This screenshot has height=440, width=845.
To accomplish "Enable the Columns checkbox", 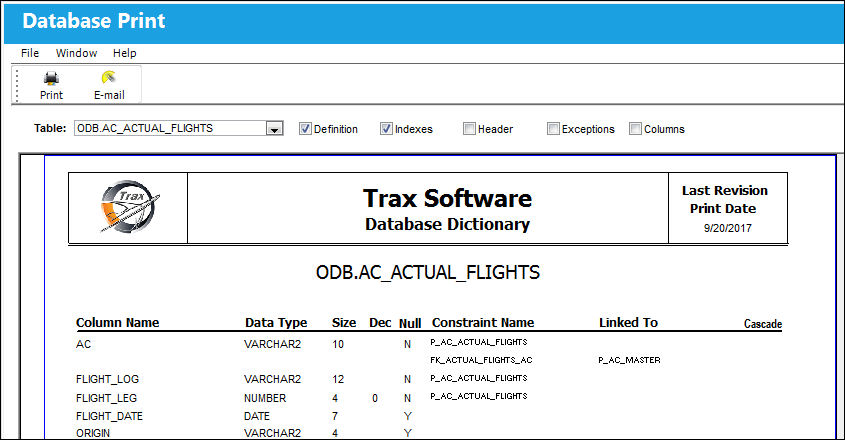I will point(635,128).
